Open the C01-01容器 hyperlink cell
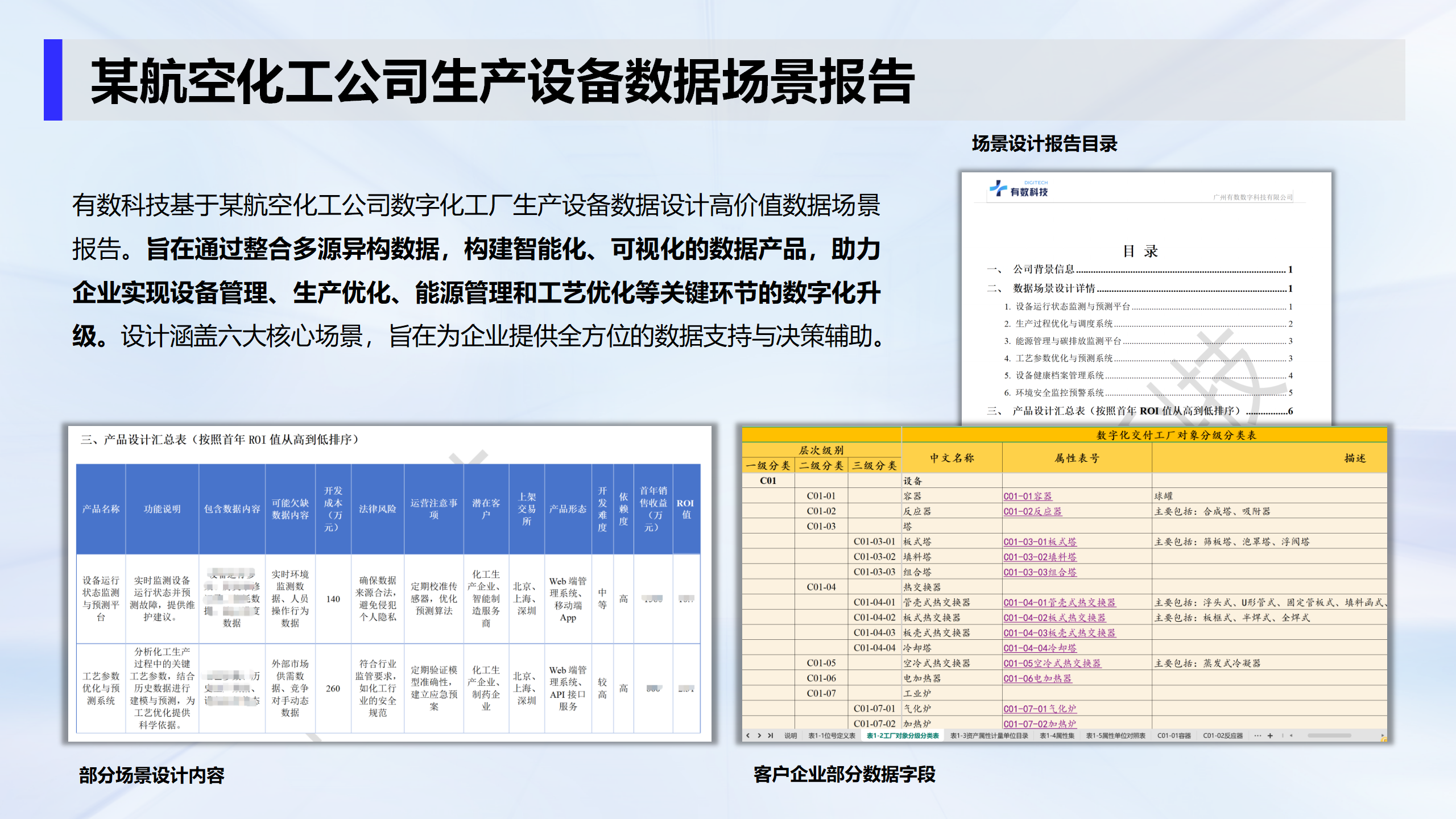Screen dimensions: 1456x819 1027,496
